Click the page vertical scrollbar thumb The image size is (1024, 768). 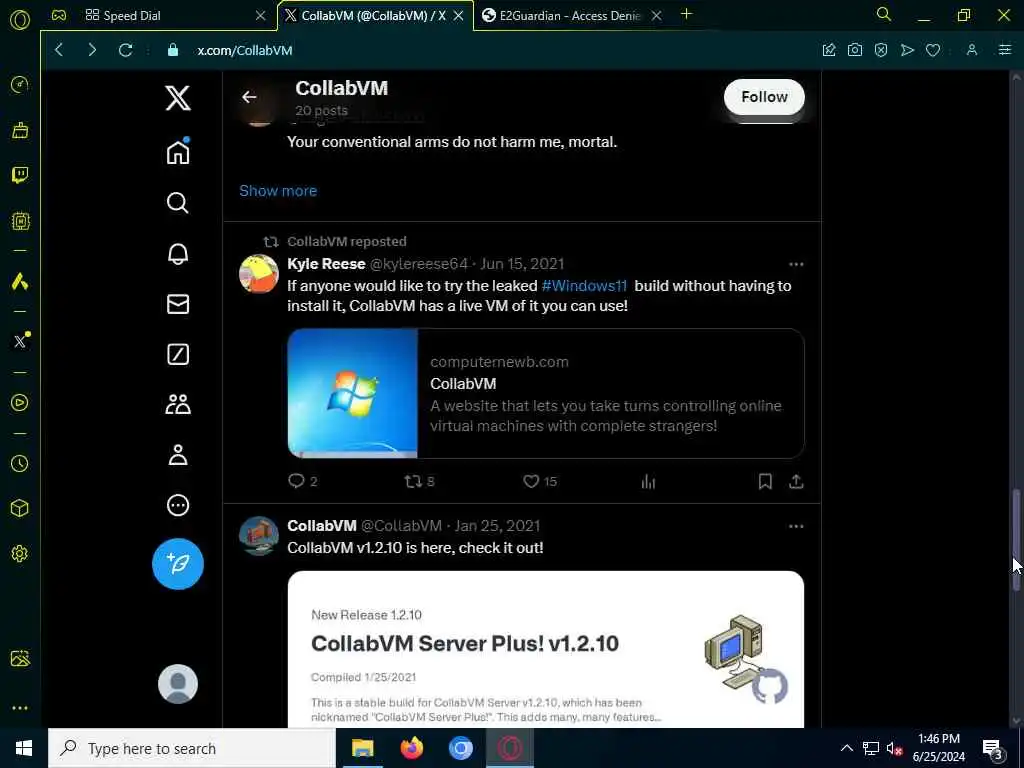tap(1016, 540)
